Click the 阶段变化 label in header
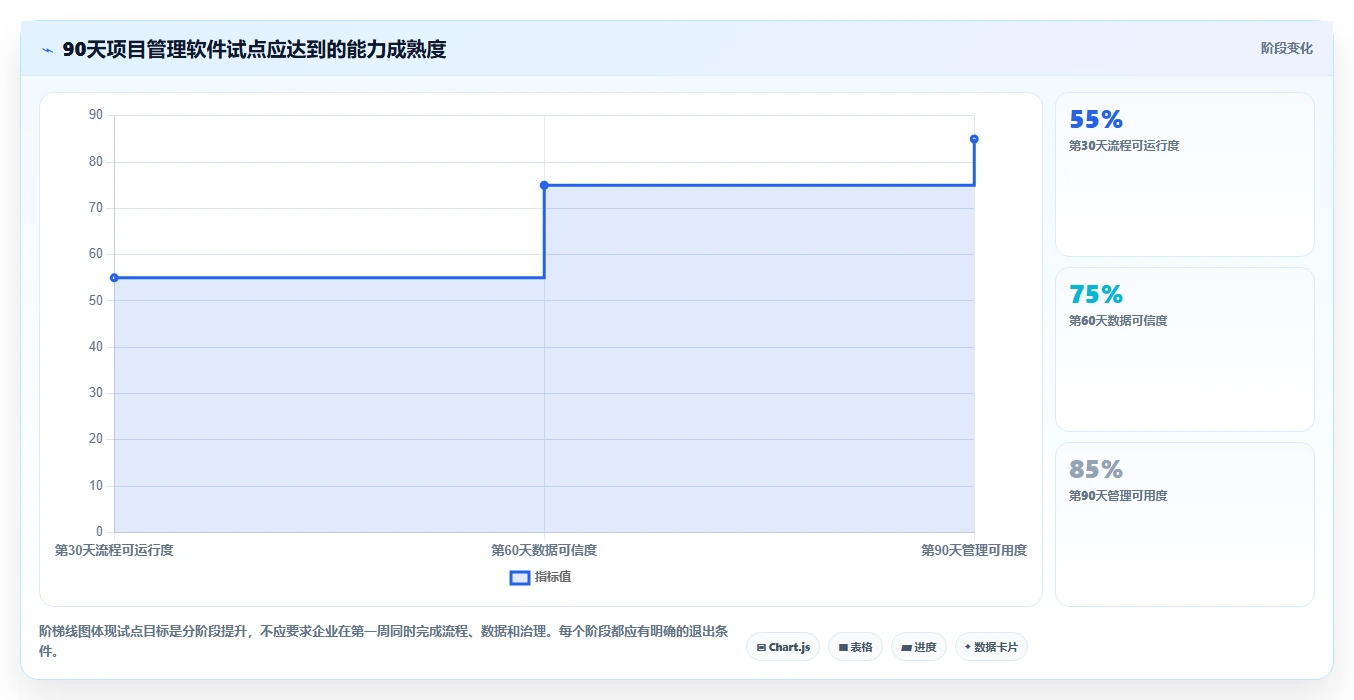This screenshot has height=700, width=1354. coord(1287,48)
